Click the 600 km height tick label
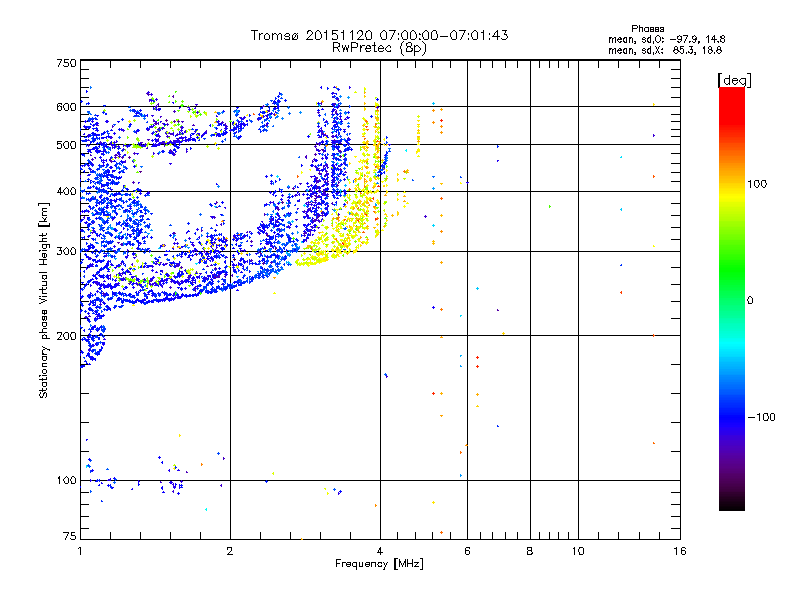Image resolution: width=800 pixels, height=600 pixels. coord(66,107)
